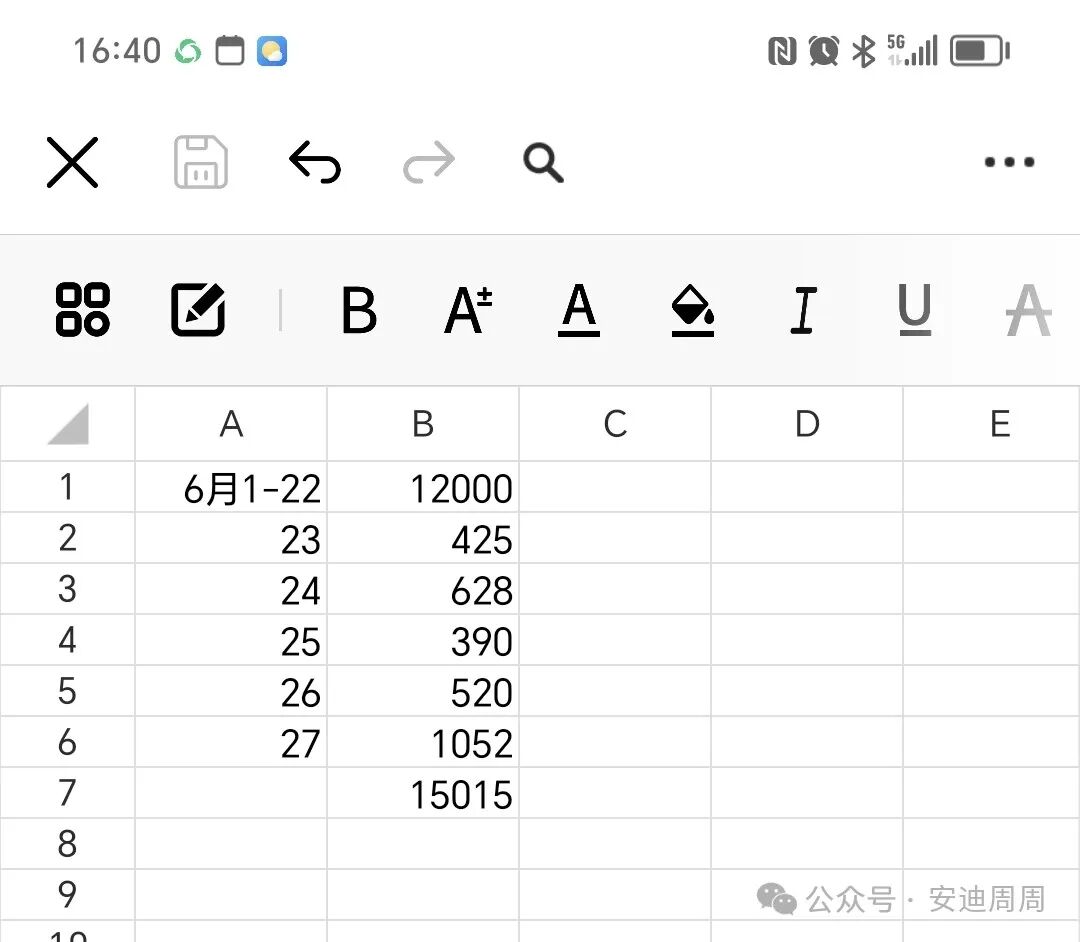
Task: Select row 7 header
Action: (67, 793)
